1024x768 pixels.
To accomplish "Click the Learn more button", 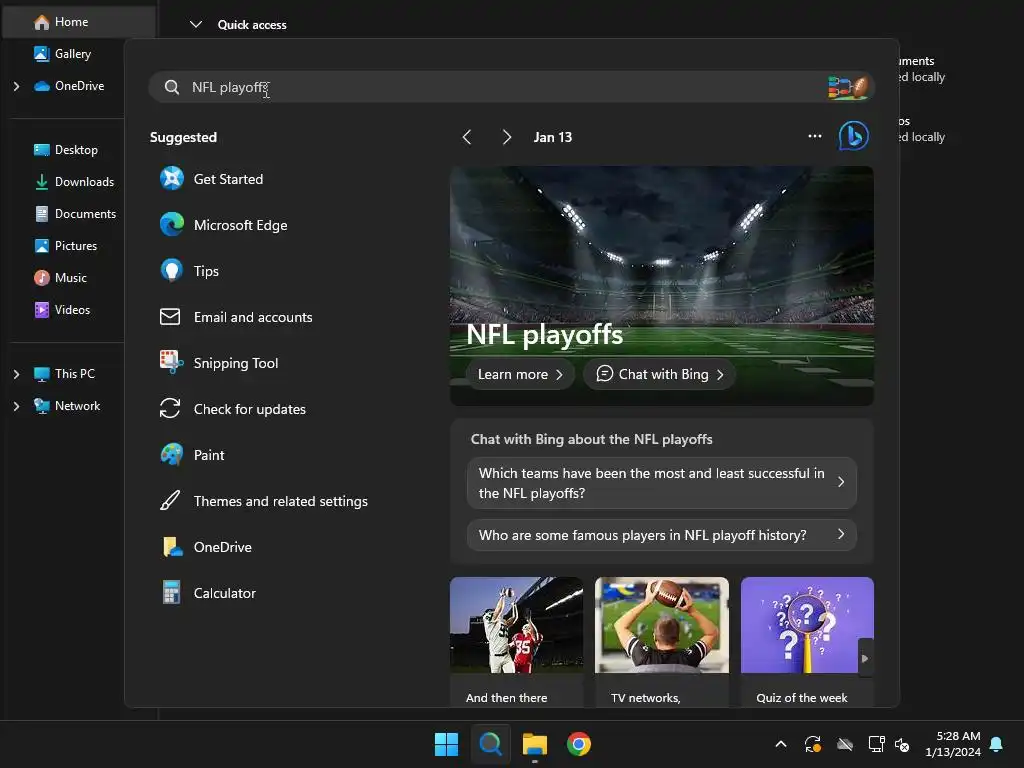I will click(x=520, y=374).
